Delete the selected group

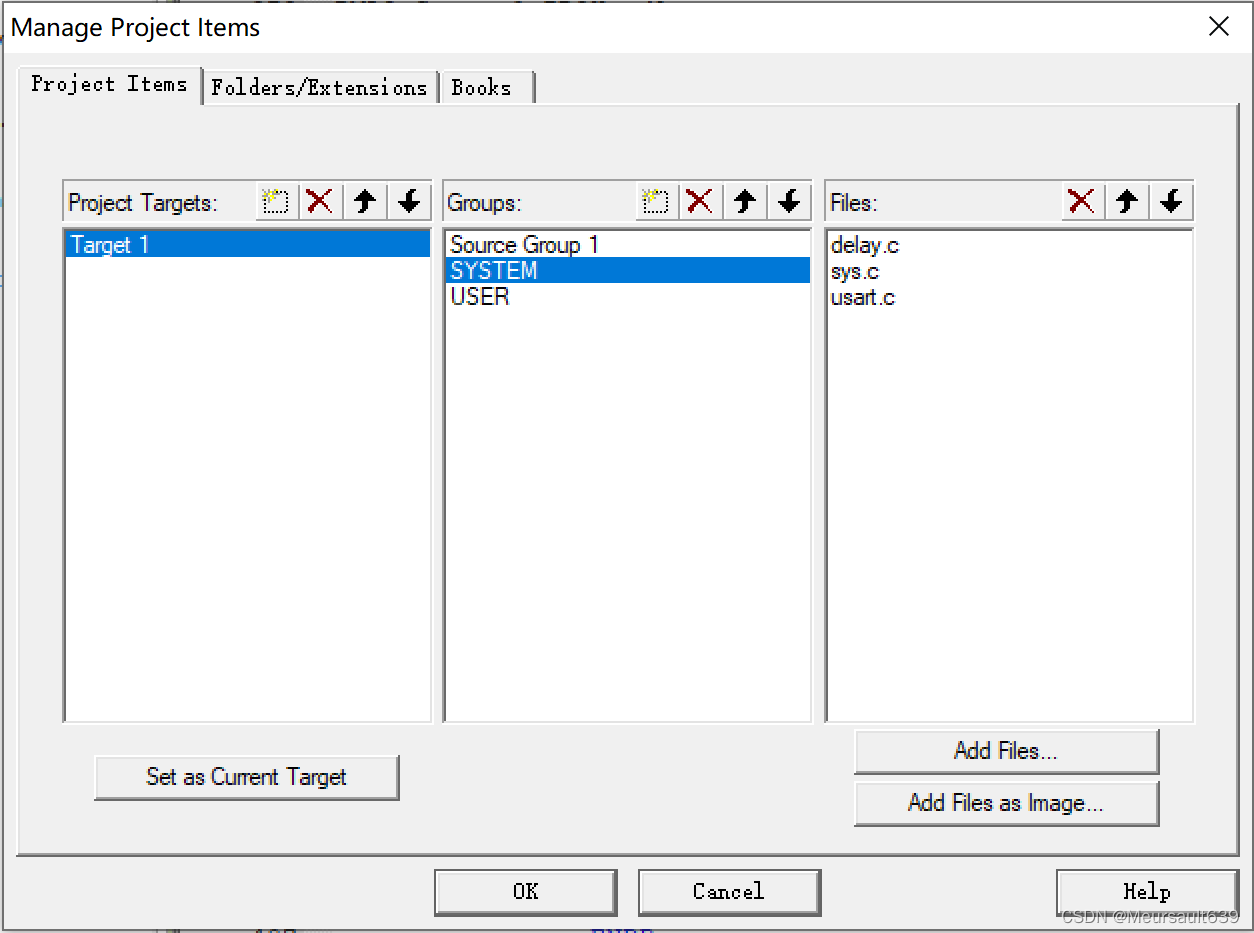[x=700, y=202]
